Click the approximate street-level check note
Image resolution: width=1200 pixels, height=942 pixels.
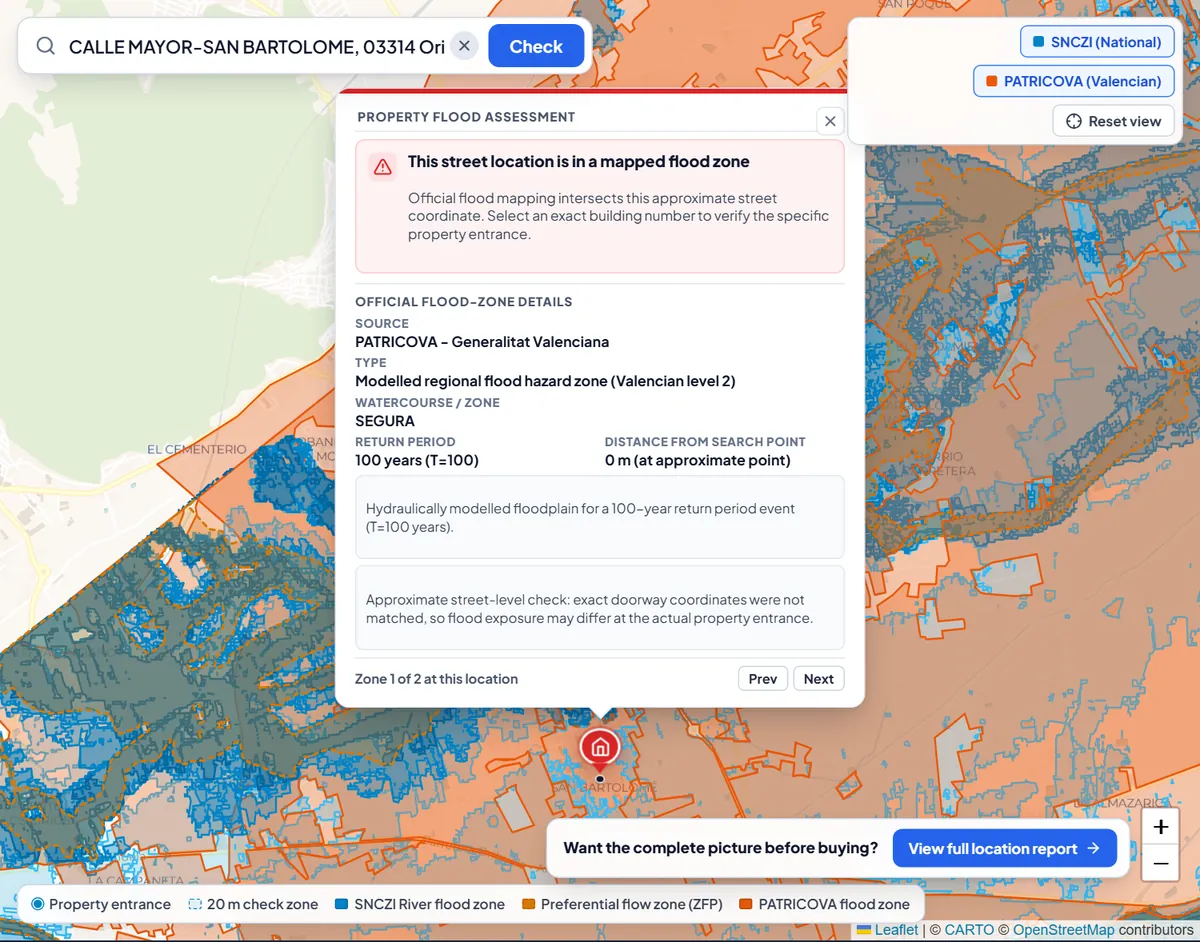[x=600, y=609]
